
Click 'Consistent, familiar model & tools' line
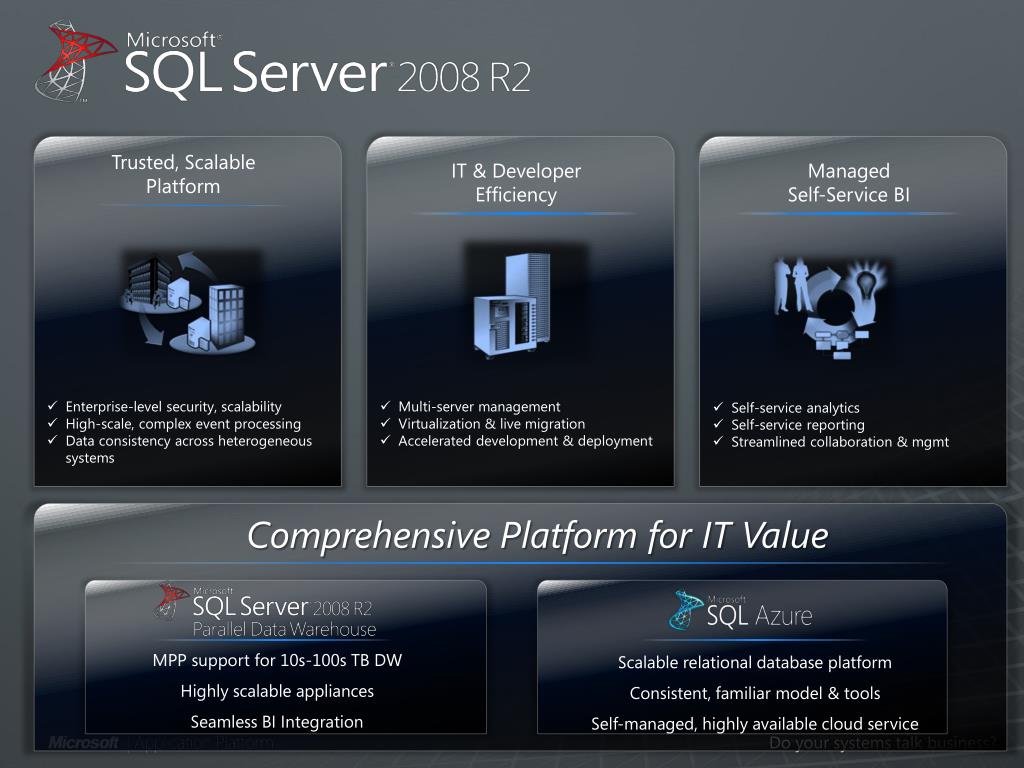click(755, 693)
